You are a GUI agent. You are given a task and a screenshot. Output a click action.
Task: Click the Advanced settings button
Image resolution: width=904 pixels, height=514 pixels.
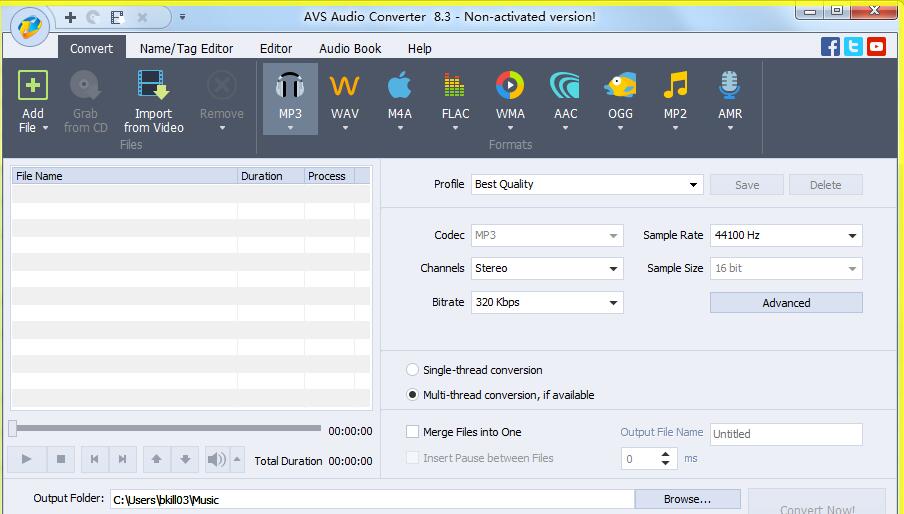(x=786, y=303)
